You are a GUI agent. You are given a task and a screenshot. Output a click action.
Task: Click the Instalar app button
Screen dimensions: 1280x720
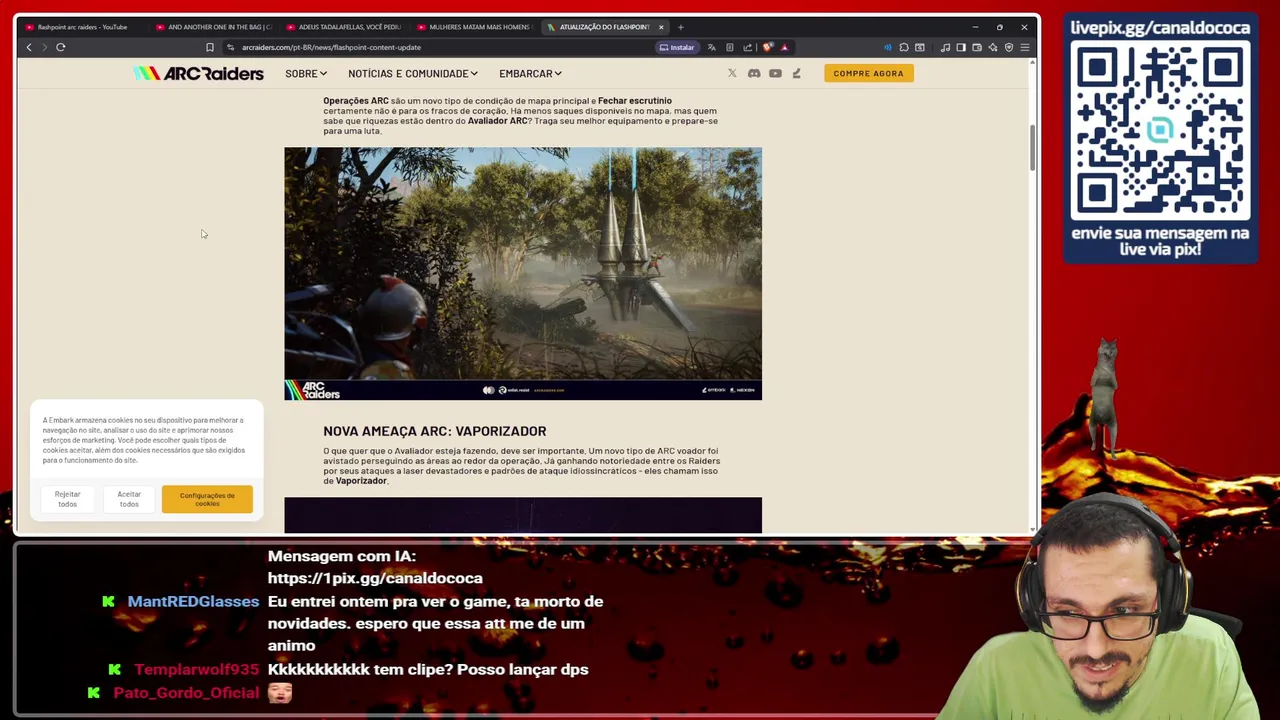click(677, 47)
